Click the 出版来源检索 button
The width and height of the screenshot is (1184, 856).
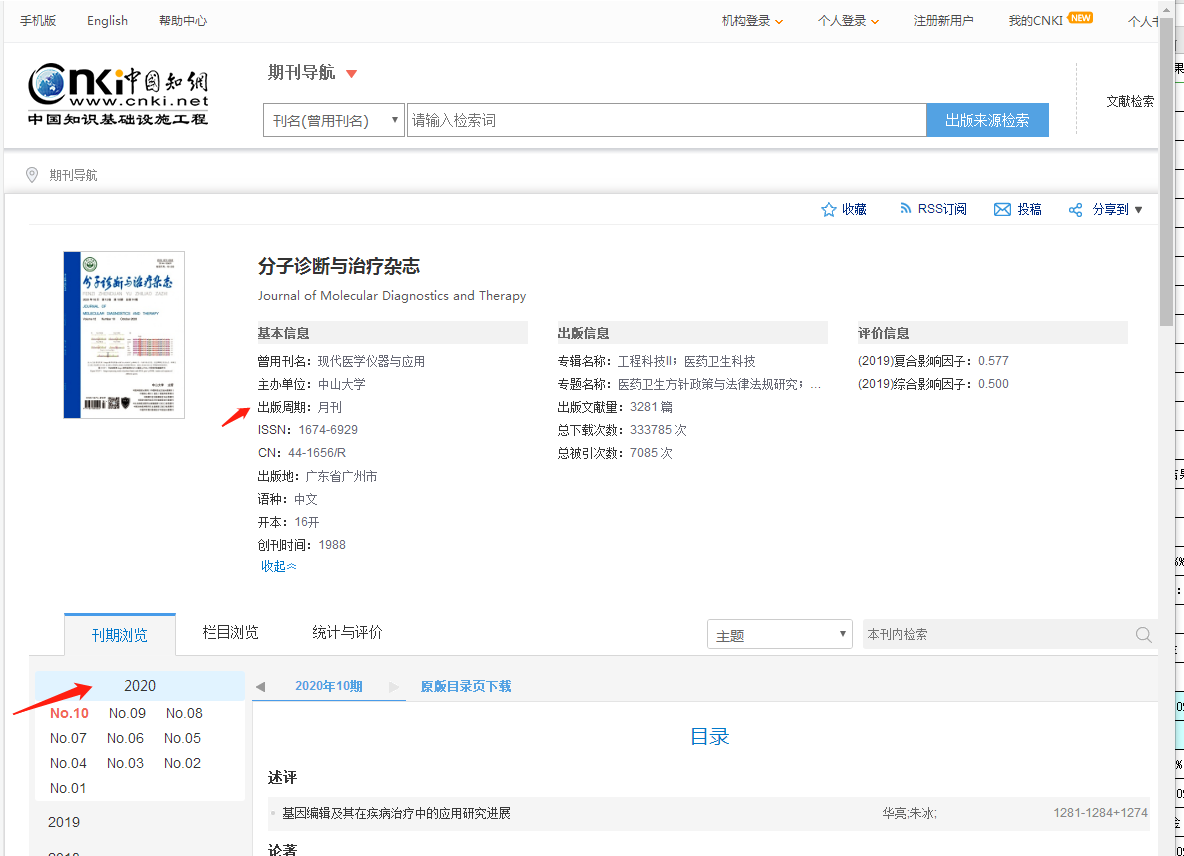coord(987,120)
